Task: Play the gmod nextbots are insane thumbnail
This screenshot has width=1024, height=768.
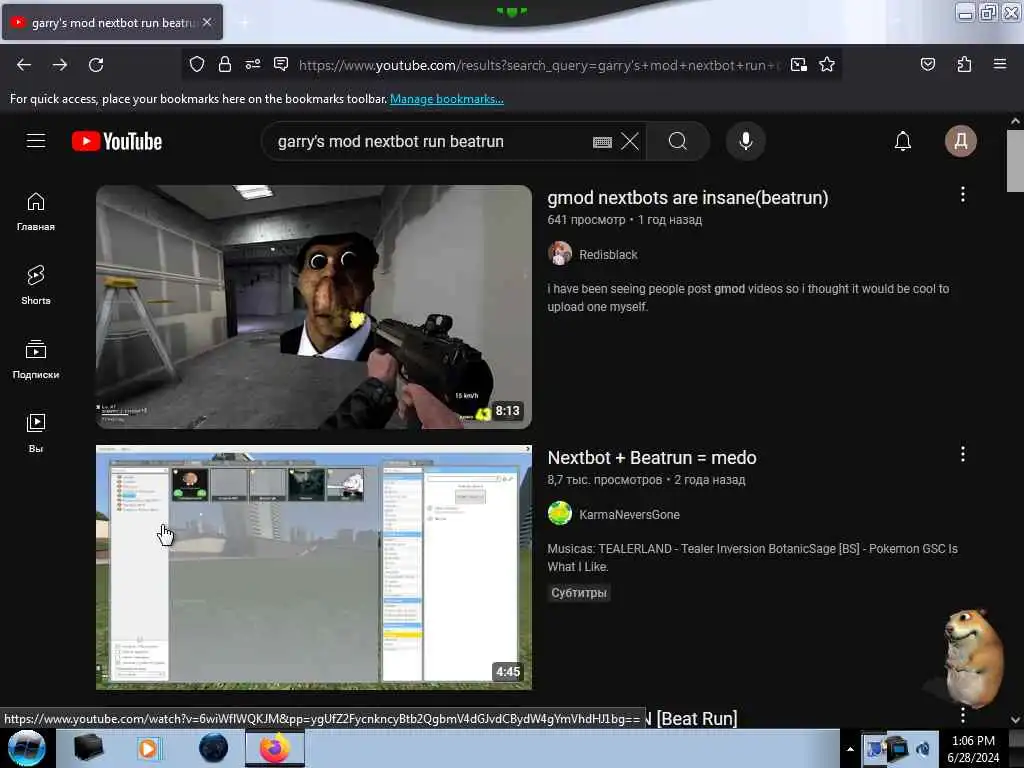Action: (313, 307)
